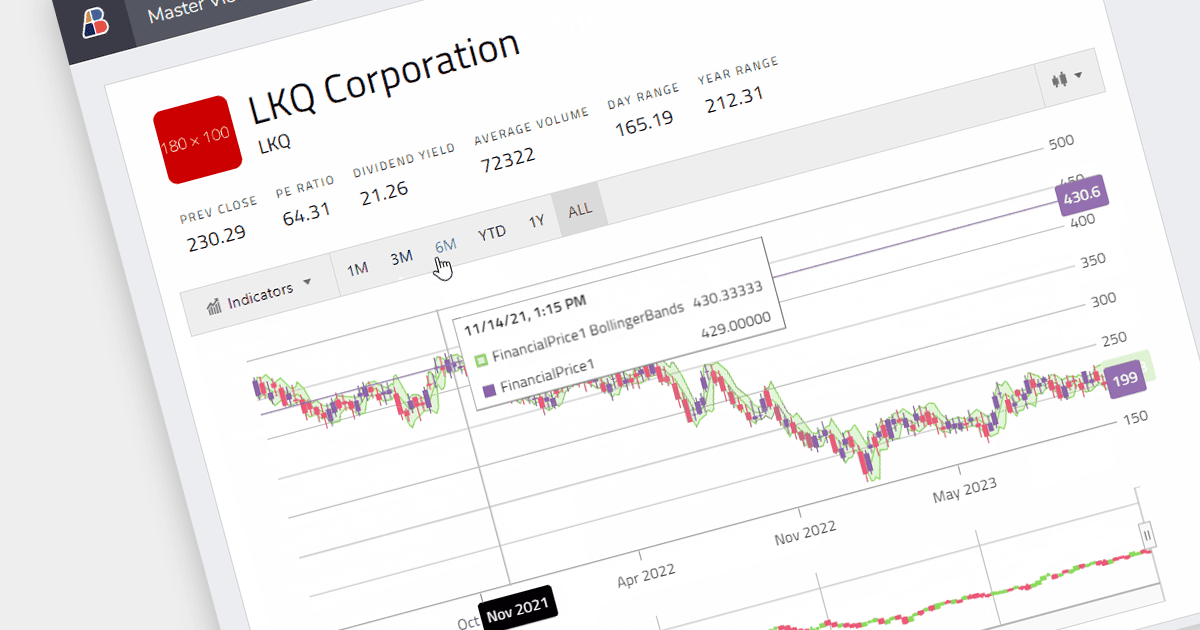This screenshot has width=1200, height=630.
Task: Open the candlestick chart type dropdown
Action: (x=1066, y=78)
